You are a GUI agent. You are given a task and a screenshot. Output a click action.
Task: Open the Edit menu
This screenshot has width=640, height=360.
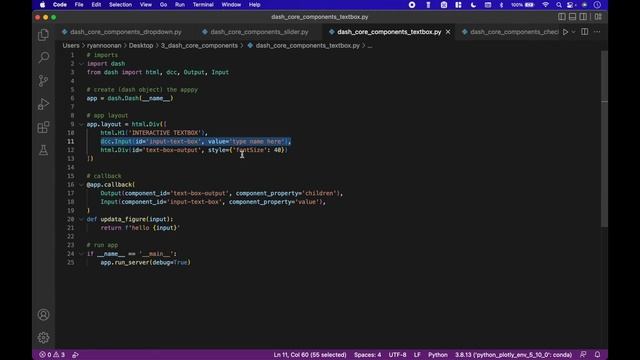point(96,5)
